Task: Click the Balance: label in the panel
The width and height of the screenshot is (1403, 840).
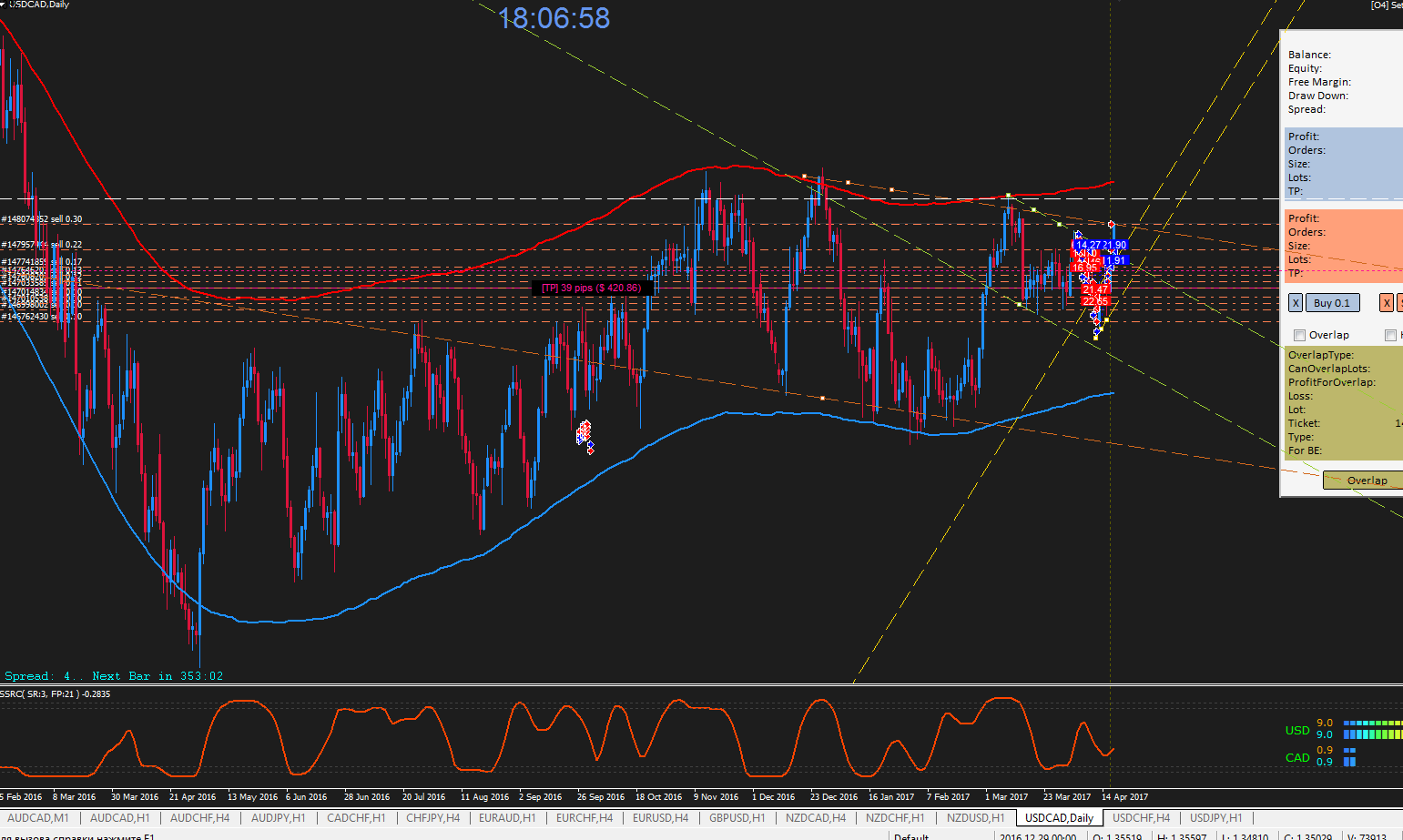Action: 1309,55
